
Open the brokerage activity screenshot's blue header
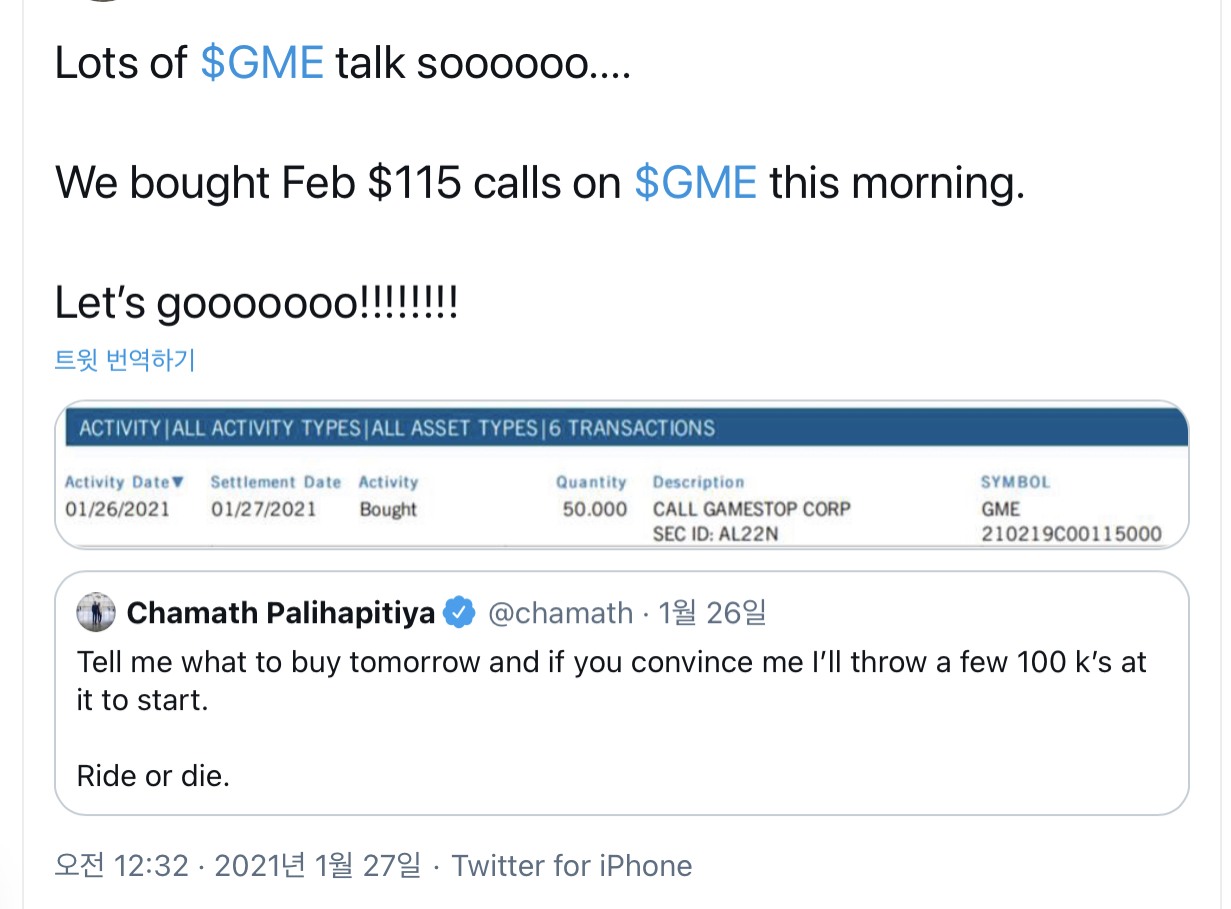tap(621, 428)
